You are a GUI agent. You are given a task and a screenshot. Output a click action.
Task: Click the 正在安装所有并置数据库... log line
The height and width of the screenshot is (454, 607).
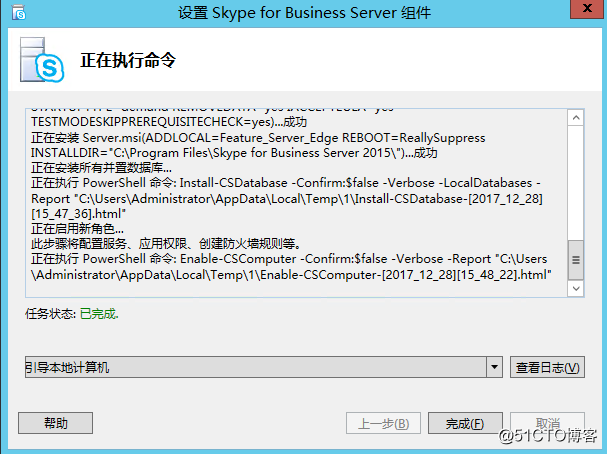[x=101, y=168]
